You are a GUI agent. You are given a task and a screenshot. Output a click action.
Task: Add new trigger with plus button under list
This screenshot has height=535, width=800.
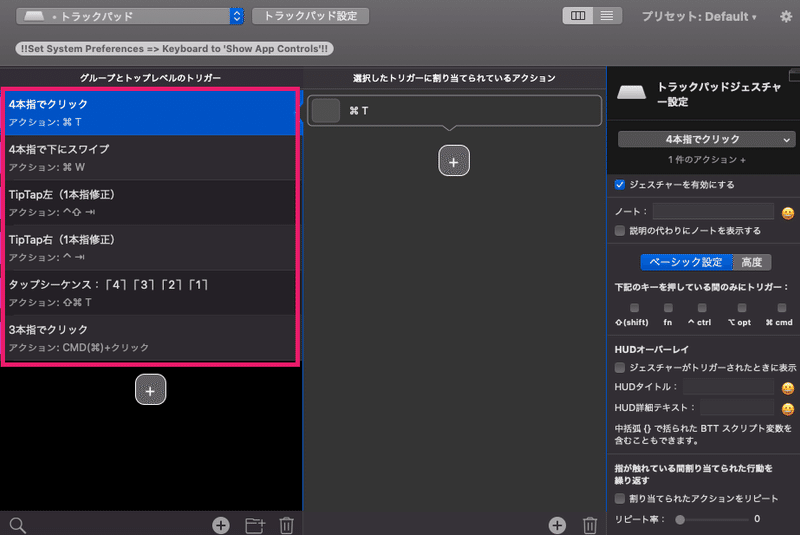(x=151, y=390)
